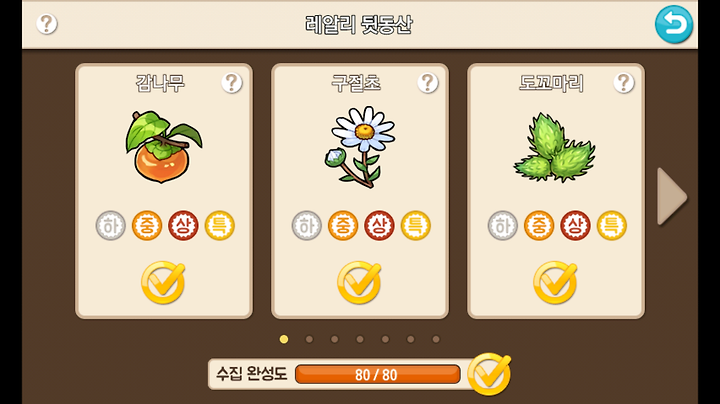This screenshot has height=404, width=720.
Task: Click the collection completion checkmark beside 80 / 80
Action: pos(489,374)
